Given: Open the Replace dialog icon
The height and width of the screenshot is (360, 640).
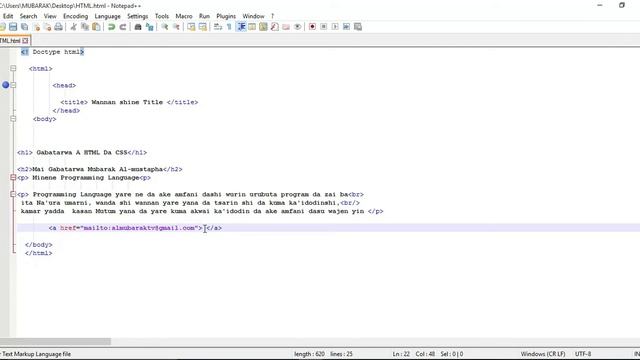Looking at the screenshot, I should (149, 27).
